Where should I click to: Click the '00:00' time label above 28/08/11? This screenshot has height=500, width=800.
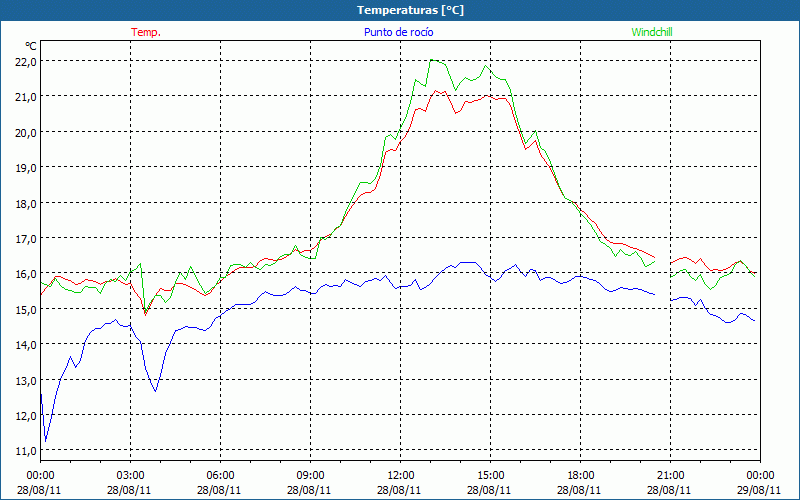click(40, 476)
